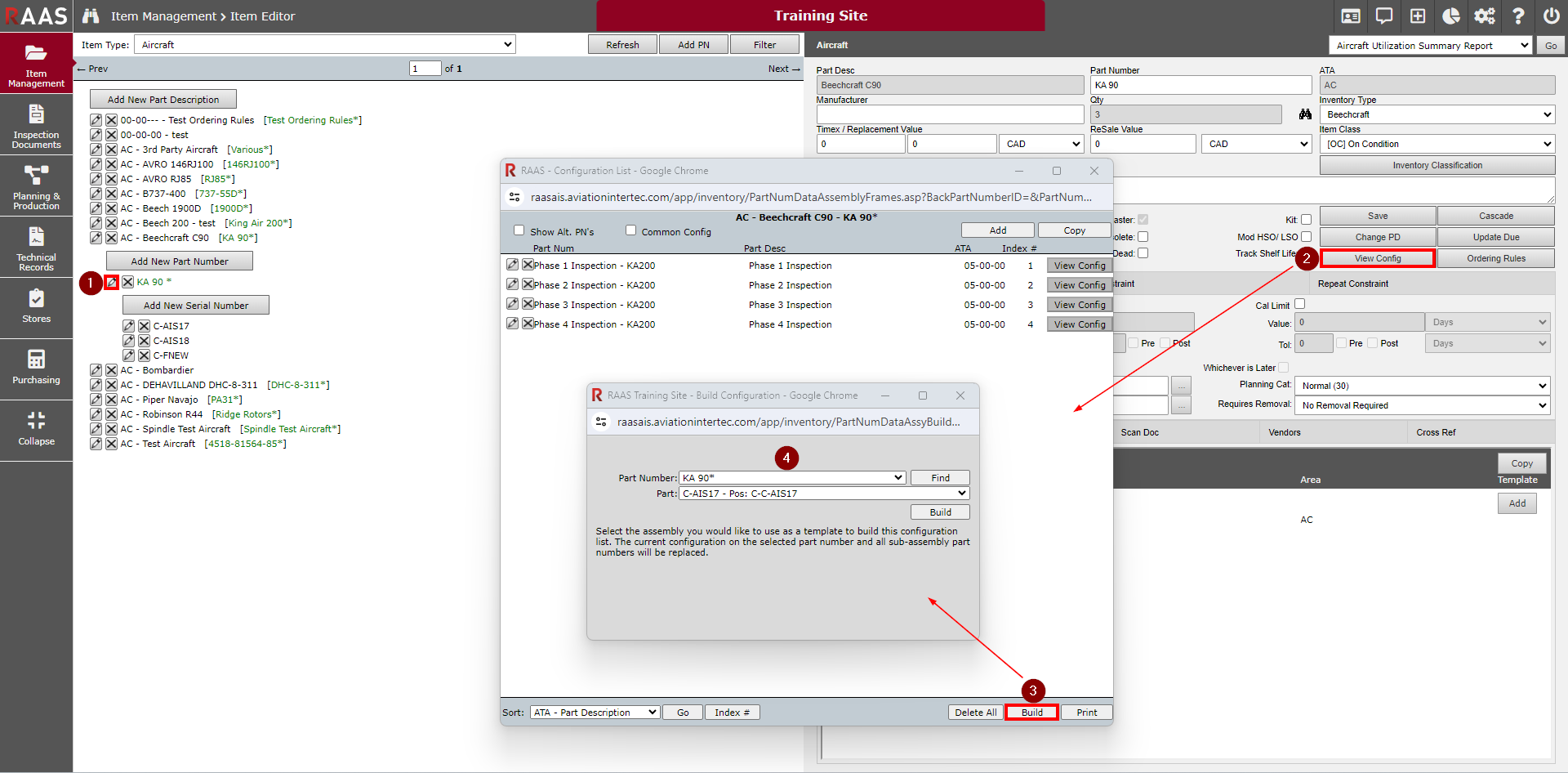This screenshot has width=1568, height=773.
Task: Check the Cal Limit checkbox
Action: click(x=1300, y=304)
